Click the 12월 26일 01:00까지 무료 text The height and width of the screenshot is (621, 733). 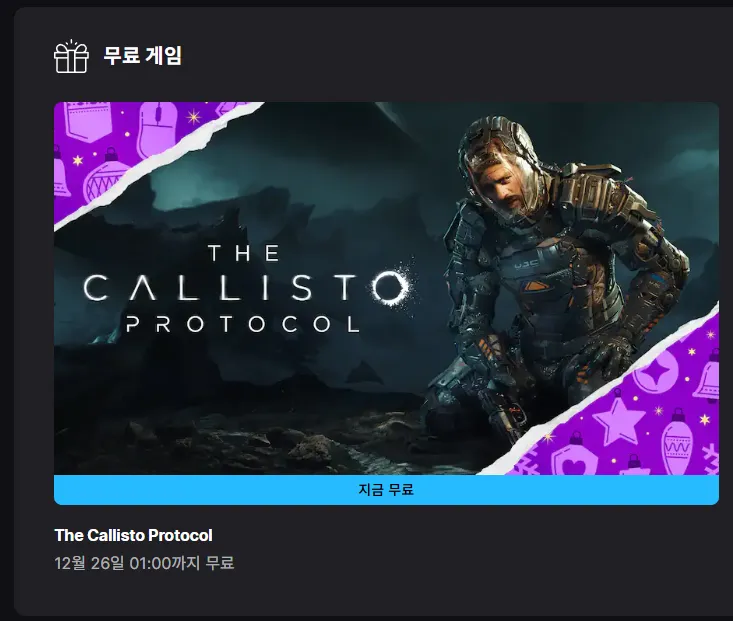click(x=144, y=563)
